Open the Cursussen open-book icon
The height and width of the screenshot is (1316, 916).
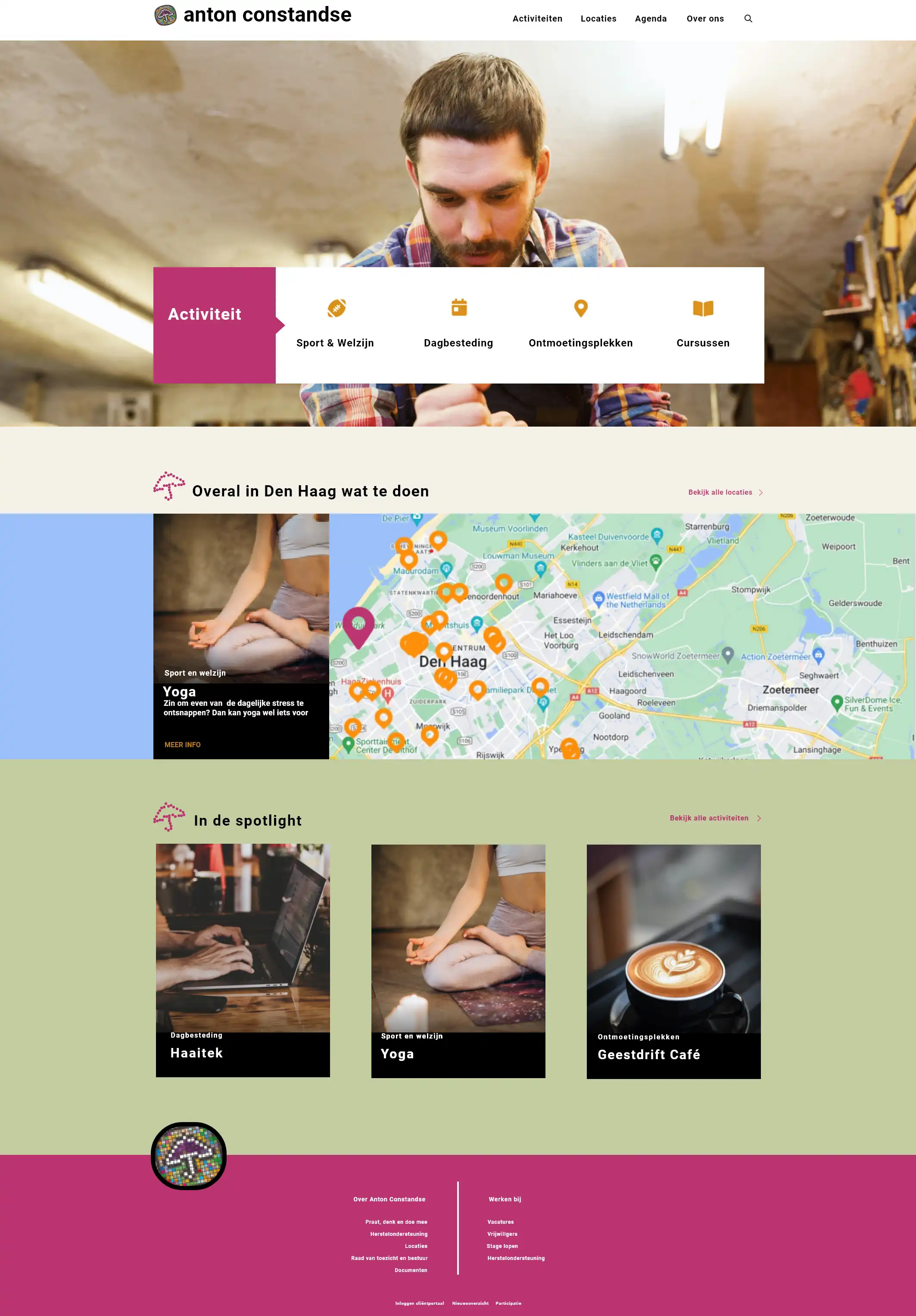pyautogui.click(x=703, y=309)
